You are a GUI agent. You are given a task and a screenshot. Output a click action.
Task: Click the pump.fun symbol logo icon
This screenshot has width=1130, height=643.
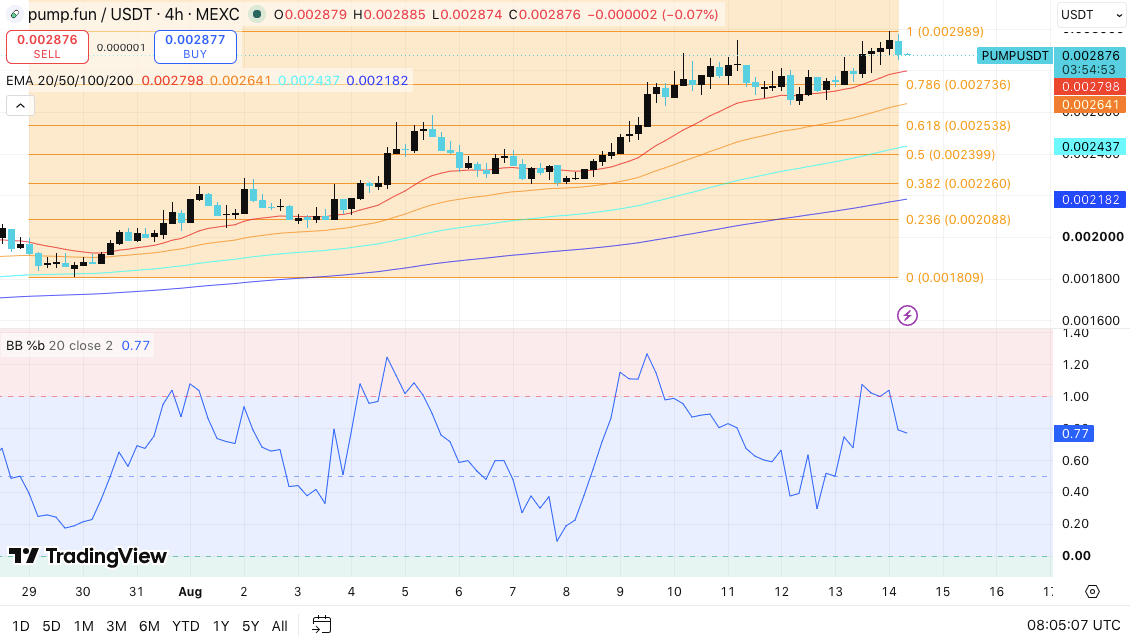pos(14,14)
